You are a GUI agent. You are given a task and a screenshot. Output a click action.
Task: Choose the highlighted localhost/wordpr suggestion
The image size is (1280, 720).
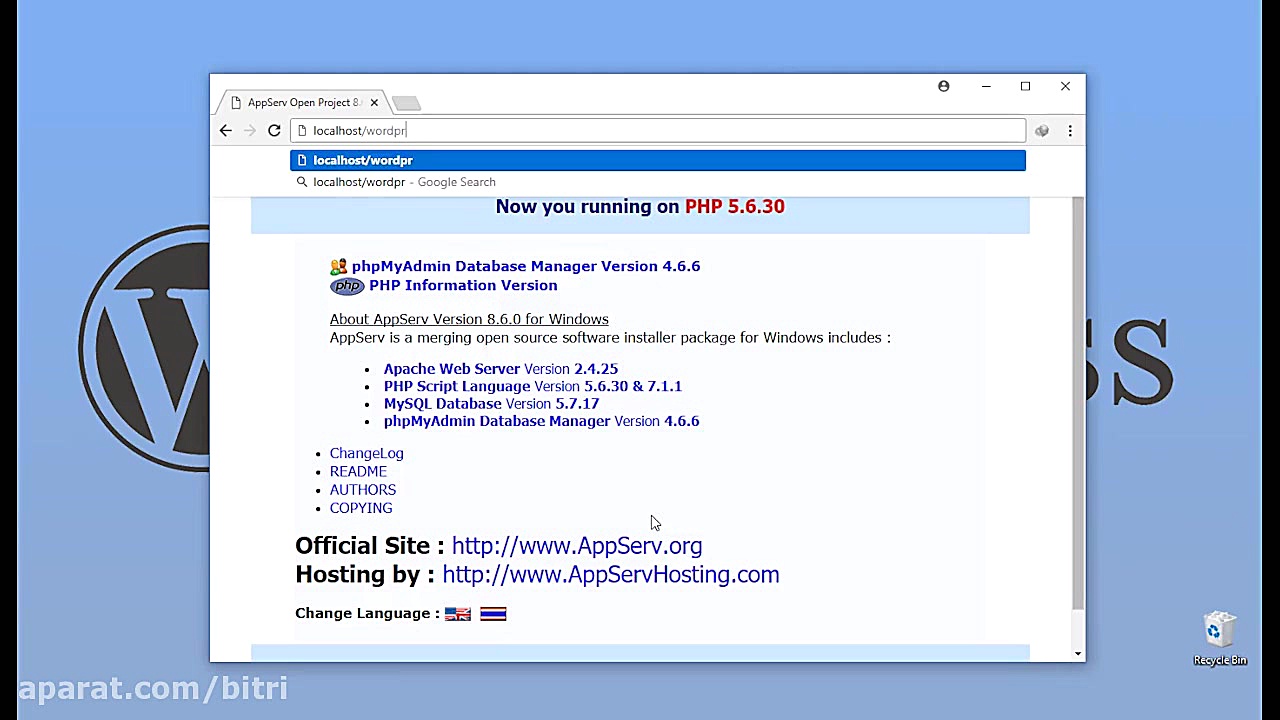coord(658,160)
